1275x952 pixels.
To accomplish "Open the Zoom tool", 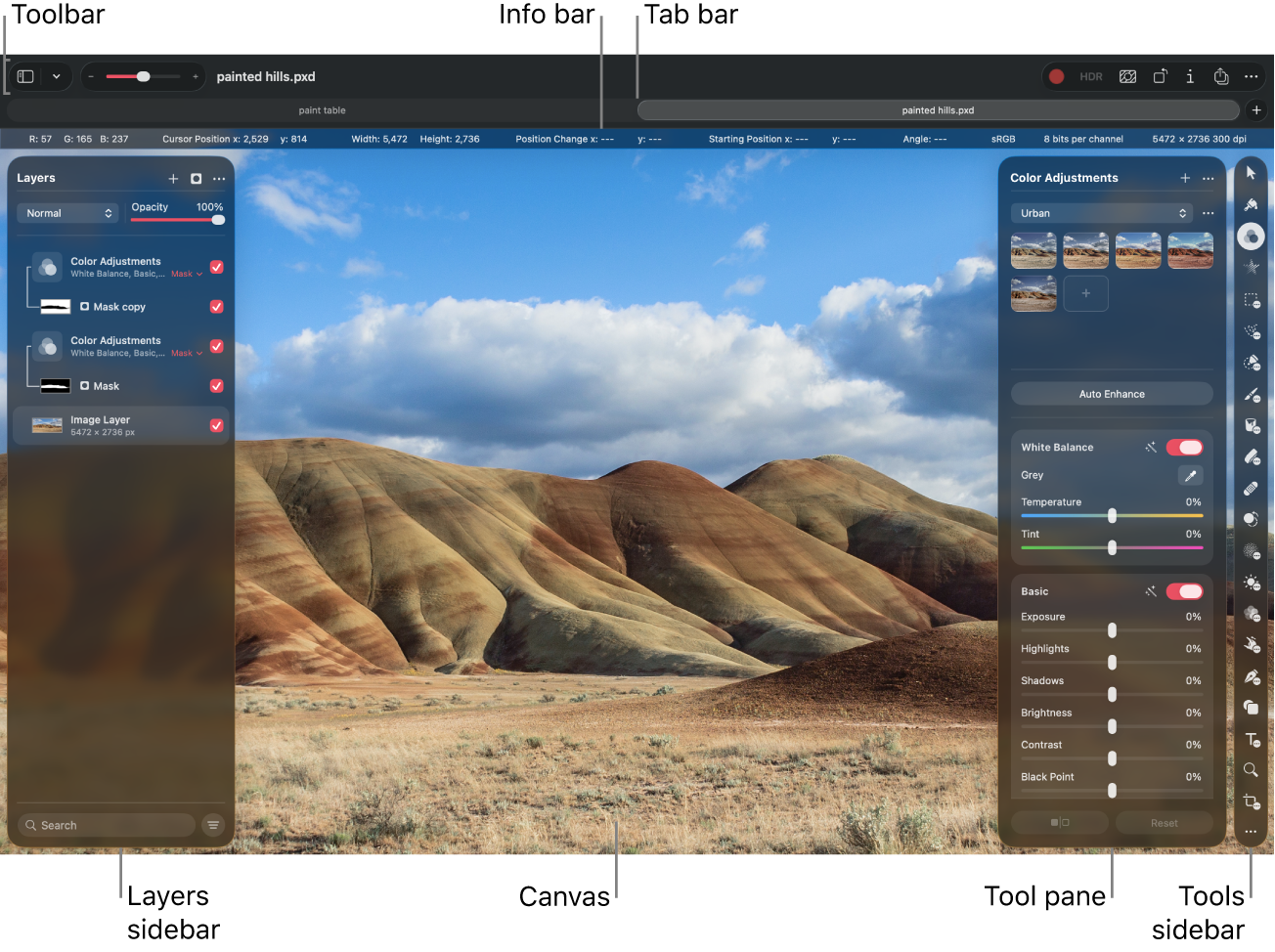I will [1251, 770].
